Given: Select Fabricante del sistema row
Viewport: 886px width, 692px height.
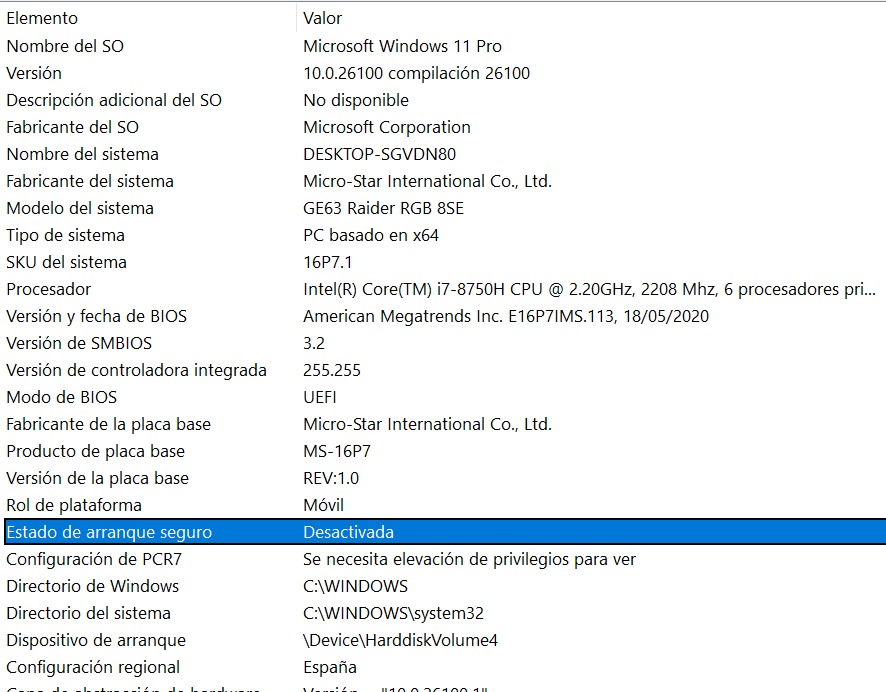Looking at the screenshot, I should pos(90,181).
